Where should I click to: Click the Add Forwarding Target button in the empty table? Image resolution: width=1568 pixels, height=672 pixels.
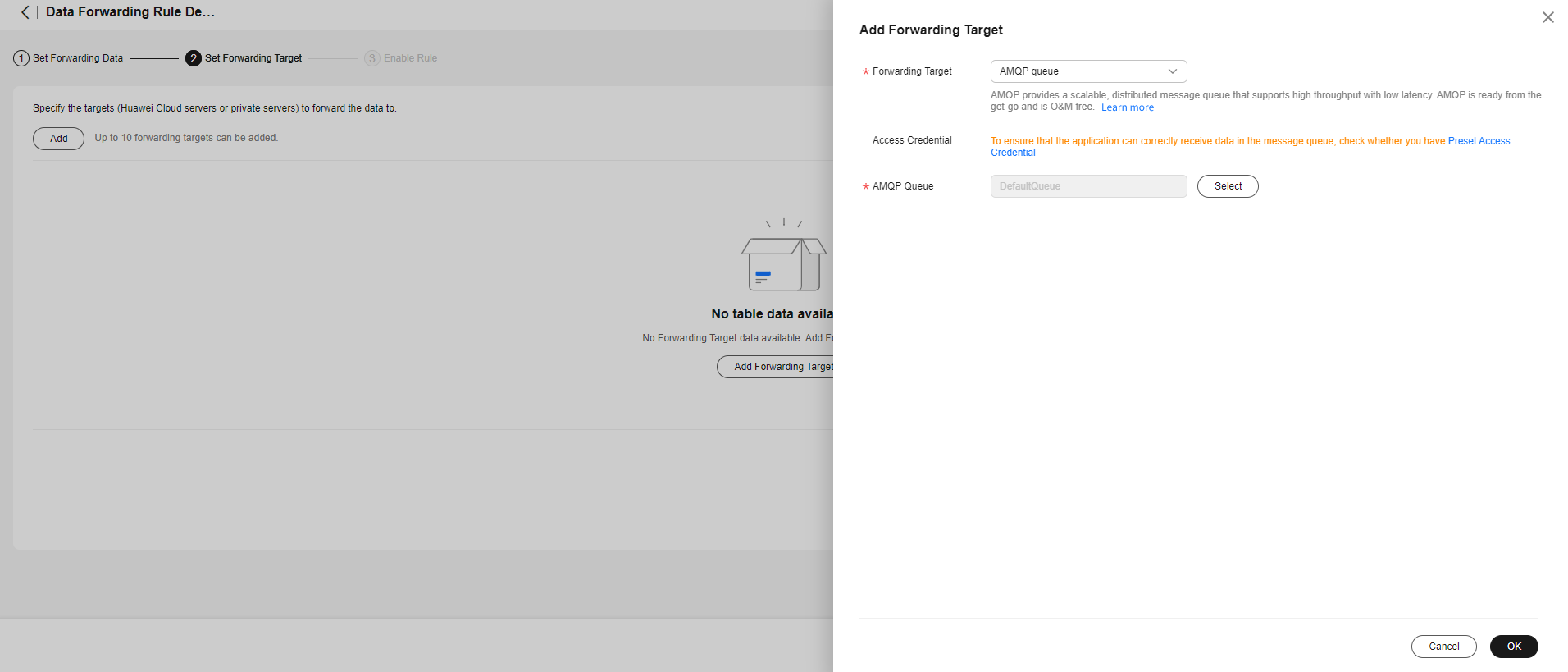click(x=776, y=367)
